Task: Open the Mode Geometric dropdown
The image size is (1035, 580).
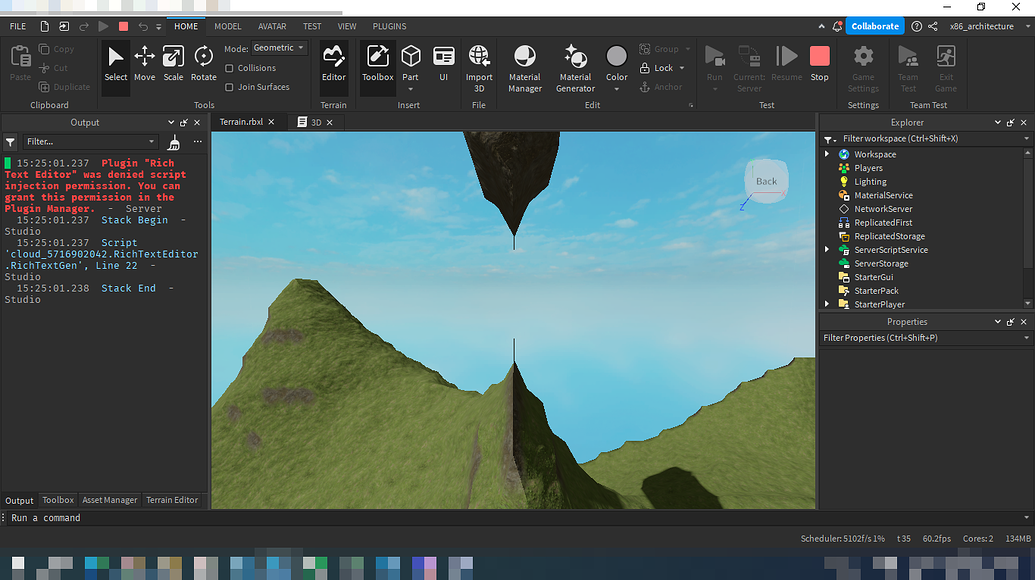Action: (279, 48)
